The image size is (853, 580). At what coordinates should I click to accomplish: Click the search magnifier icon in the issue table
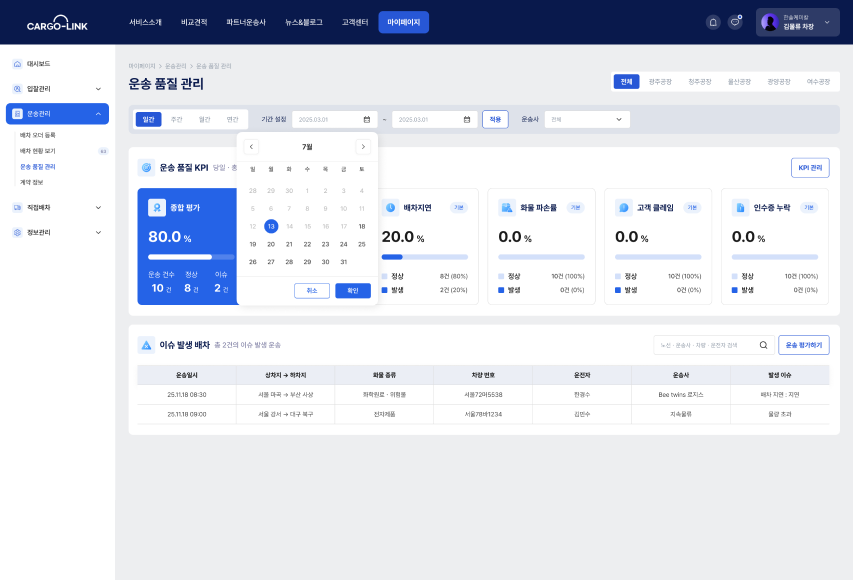tap(764, 345)
